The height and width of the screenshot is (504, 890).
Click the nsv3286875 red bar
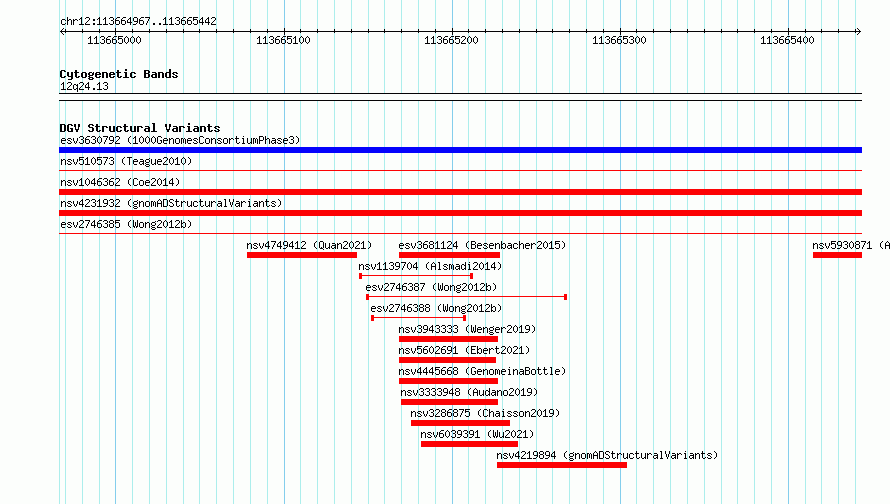click(x=460, y=423)
